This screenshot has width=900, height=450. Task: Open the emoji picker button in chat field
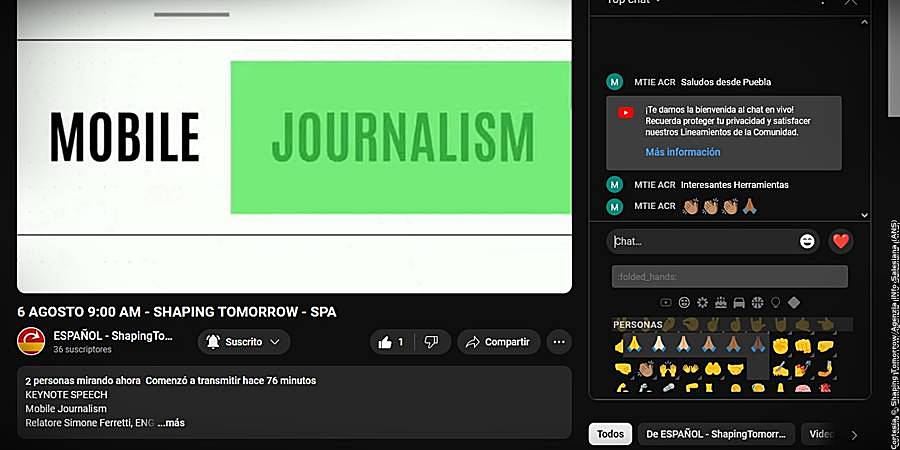click(x=807, y=242)
